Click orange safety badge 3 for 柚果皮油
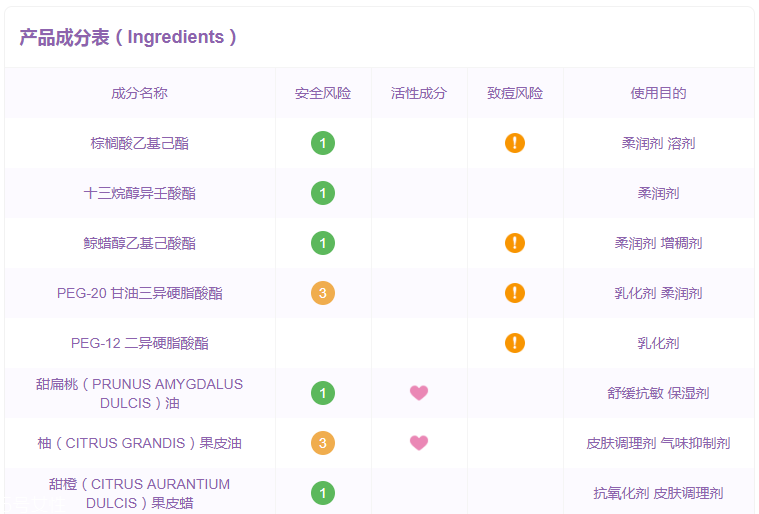Screen dimensions: 759x514 pyautogui.click(x=322, y=443)
